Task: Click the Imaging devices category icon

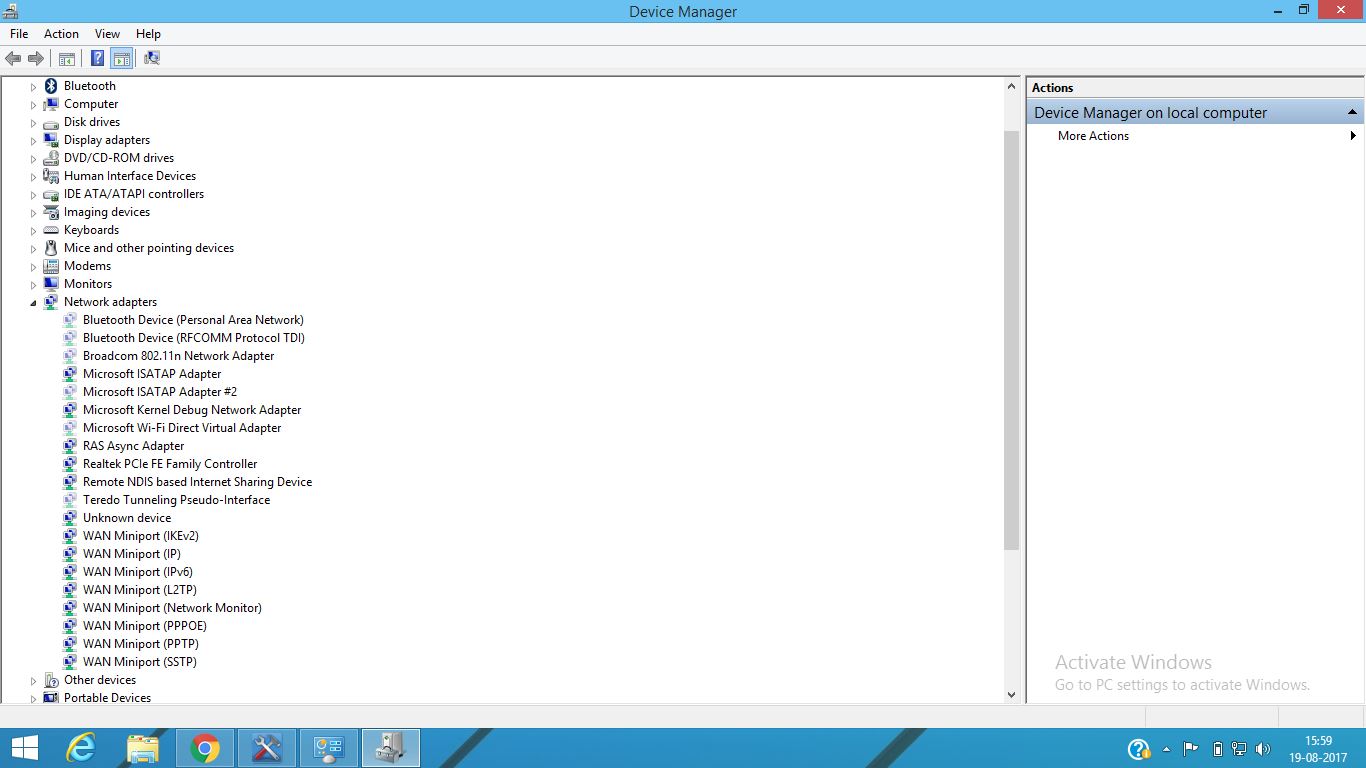Action: click(x=51, y=212)
